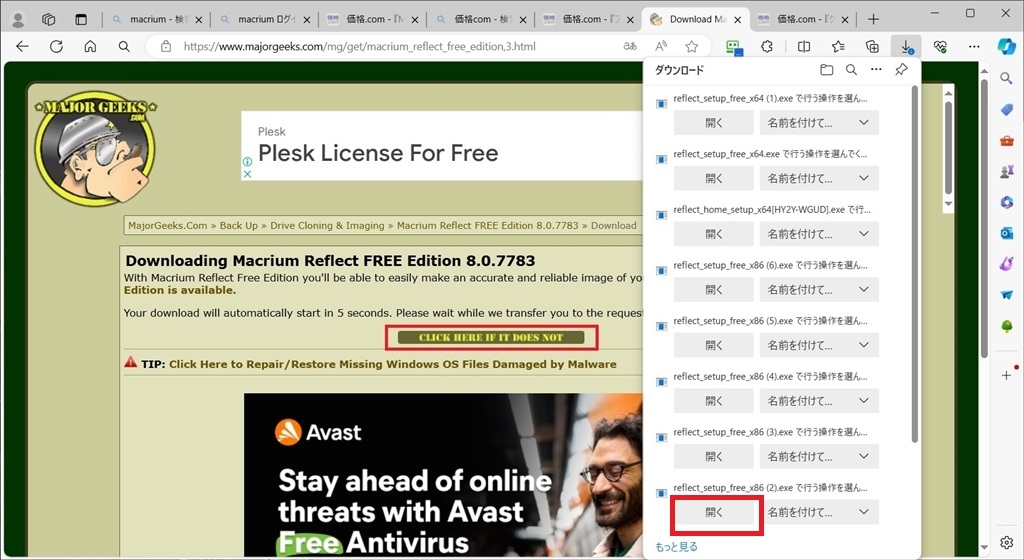Close the Plesk ad with X icon
The height and width of the screenshot is (560, 1024).
coord(248,174)
